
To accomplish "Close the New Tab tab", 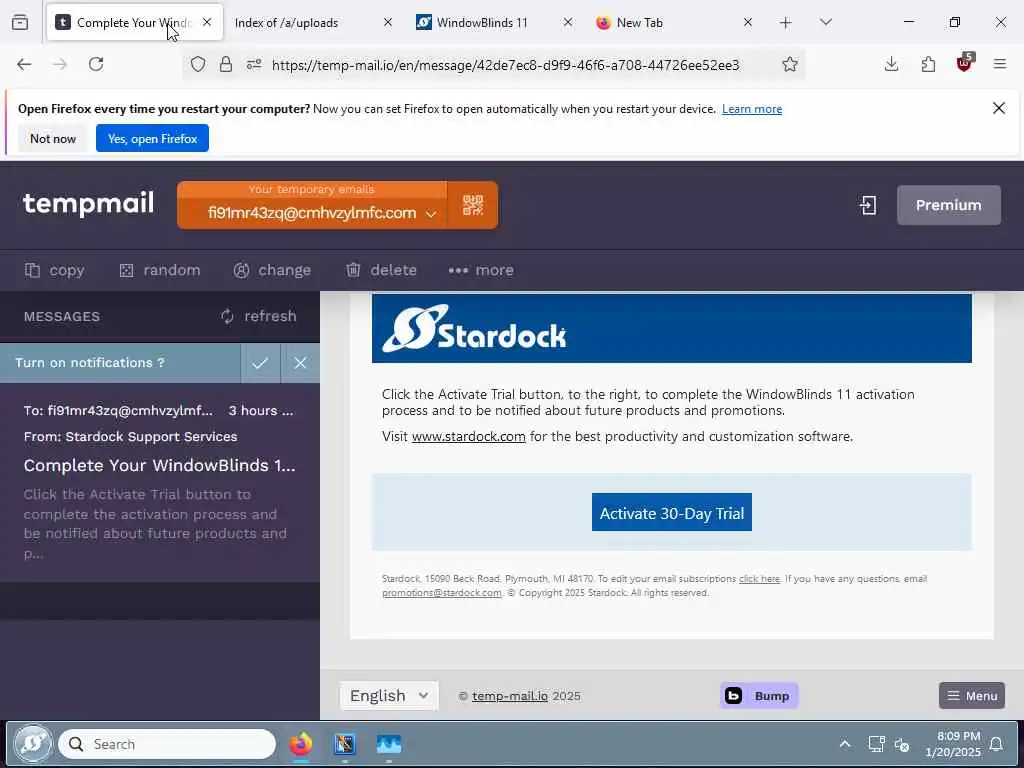I will pyautogui.click(x=748, y=22).
